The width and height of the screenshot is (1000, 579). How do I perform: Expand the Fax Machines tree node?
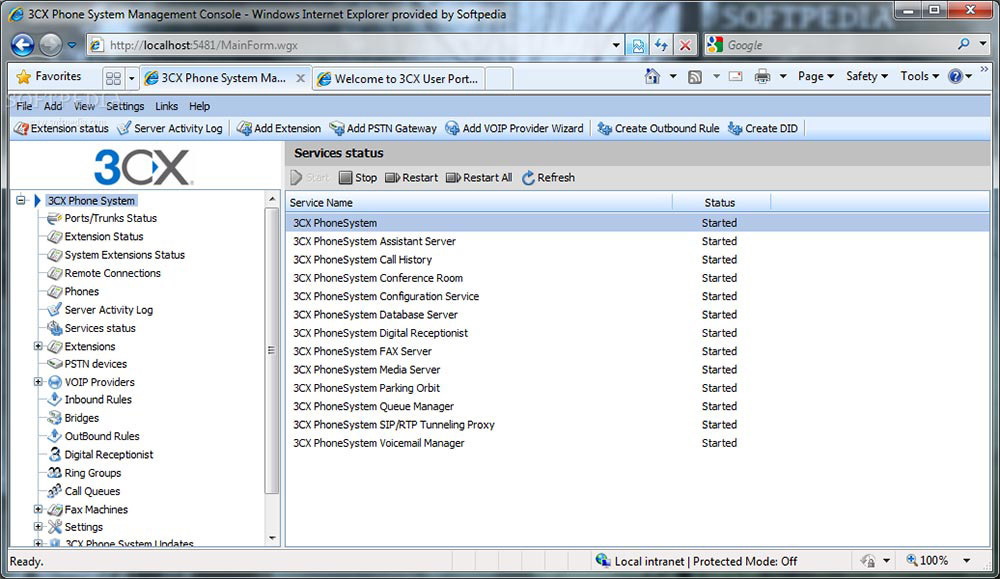38,509
